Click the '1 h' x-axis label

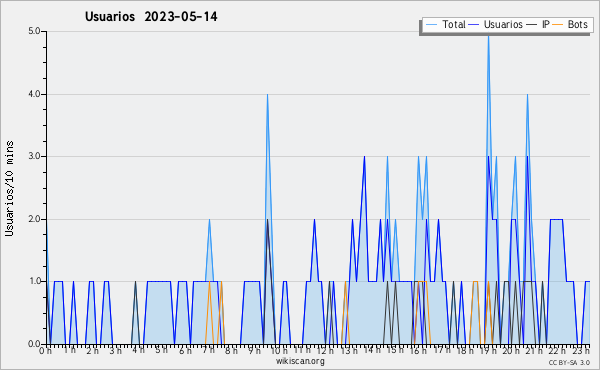pos(69,350)
